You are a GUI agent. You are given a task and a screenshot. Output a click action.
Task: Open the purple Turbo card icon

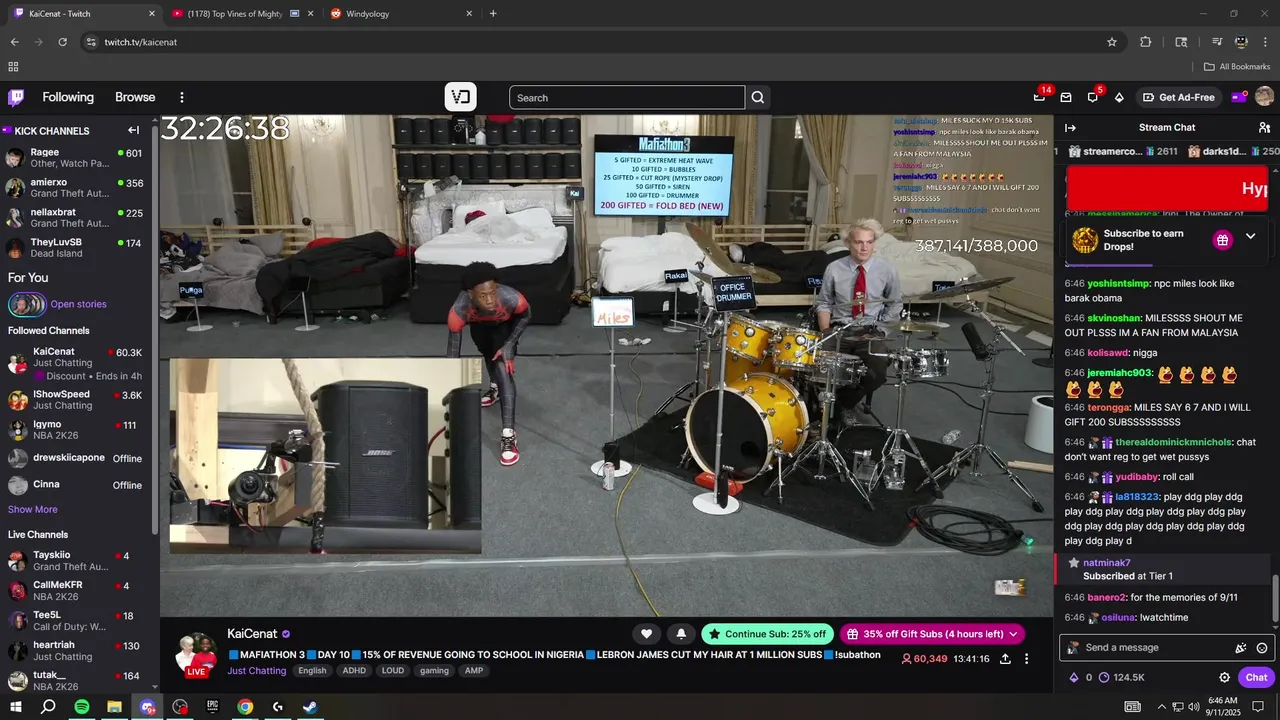(x=1239, y=97)
